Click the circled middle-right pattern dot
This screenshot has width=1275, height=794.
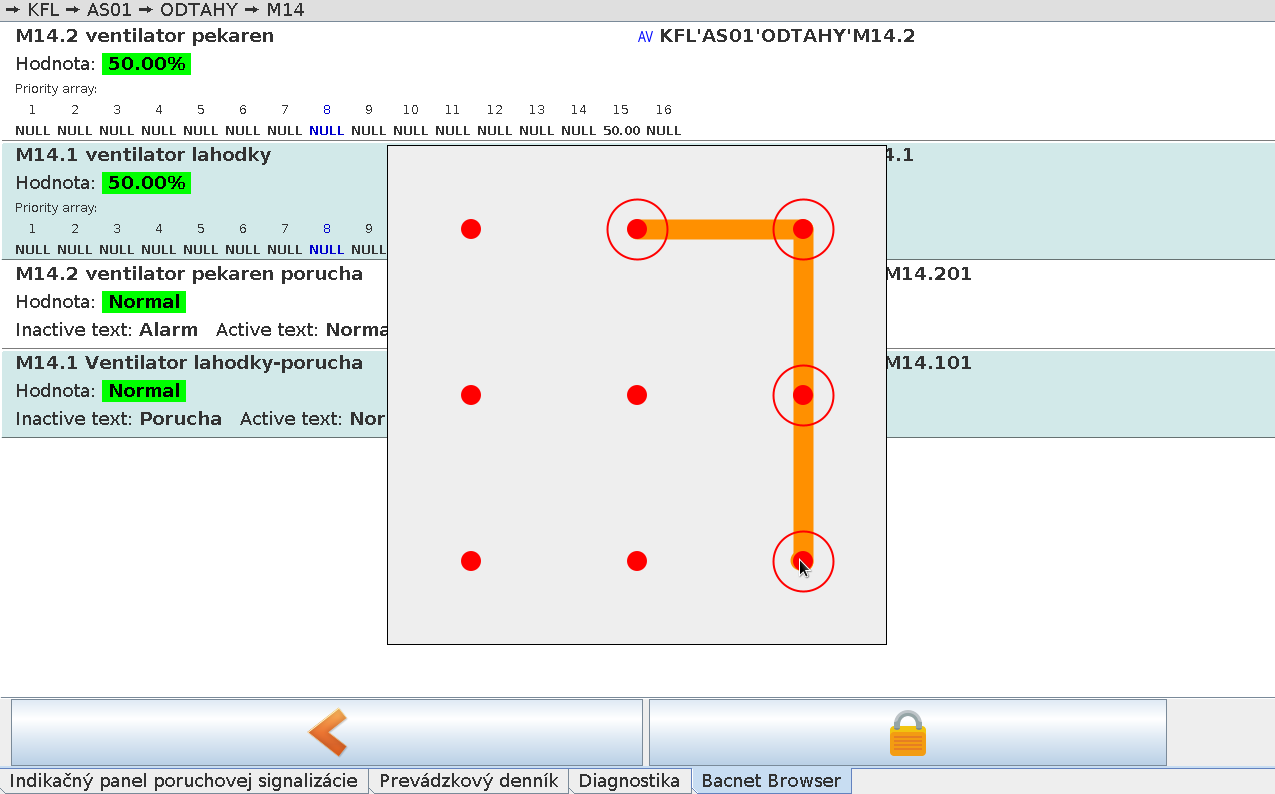click(x=803, y=395)
